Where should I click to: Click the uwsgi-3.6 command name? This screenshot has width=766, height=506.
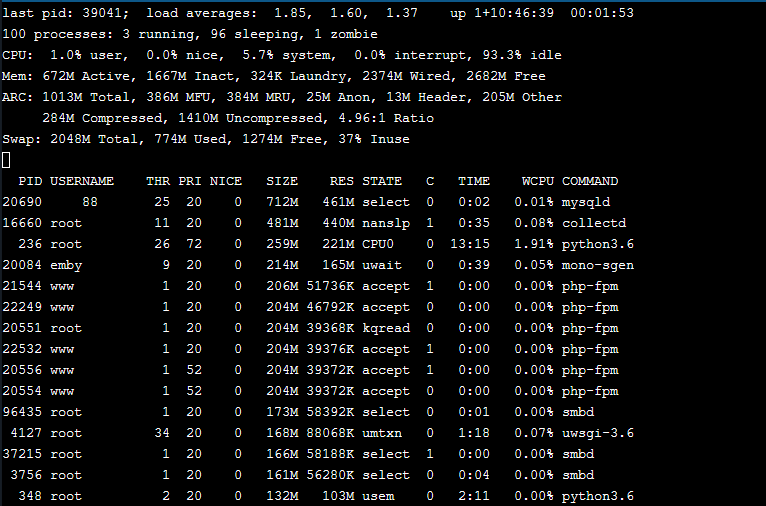(597, 433)
